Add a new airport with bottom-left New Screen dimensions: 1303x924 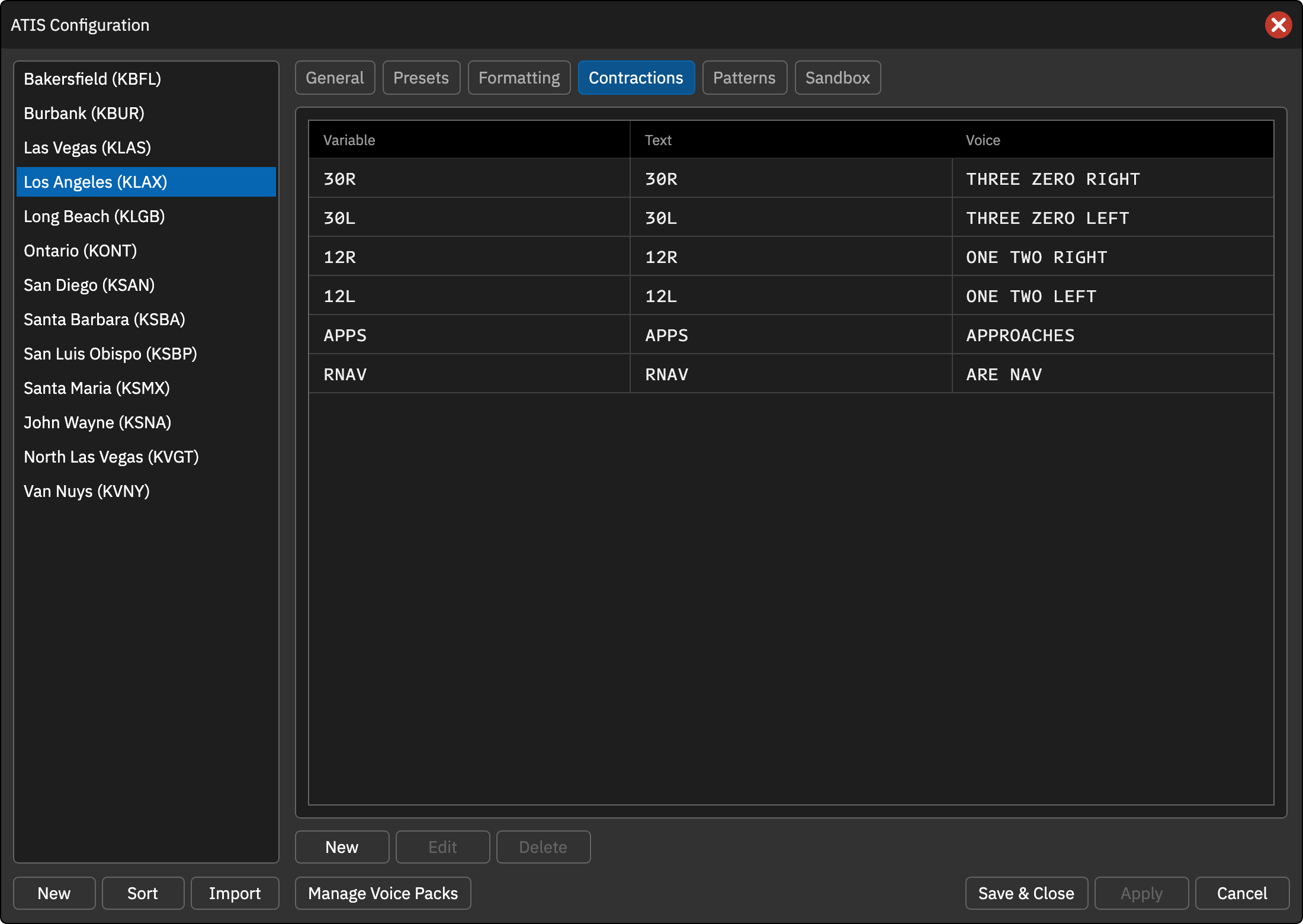(54, 893)
